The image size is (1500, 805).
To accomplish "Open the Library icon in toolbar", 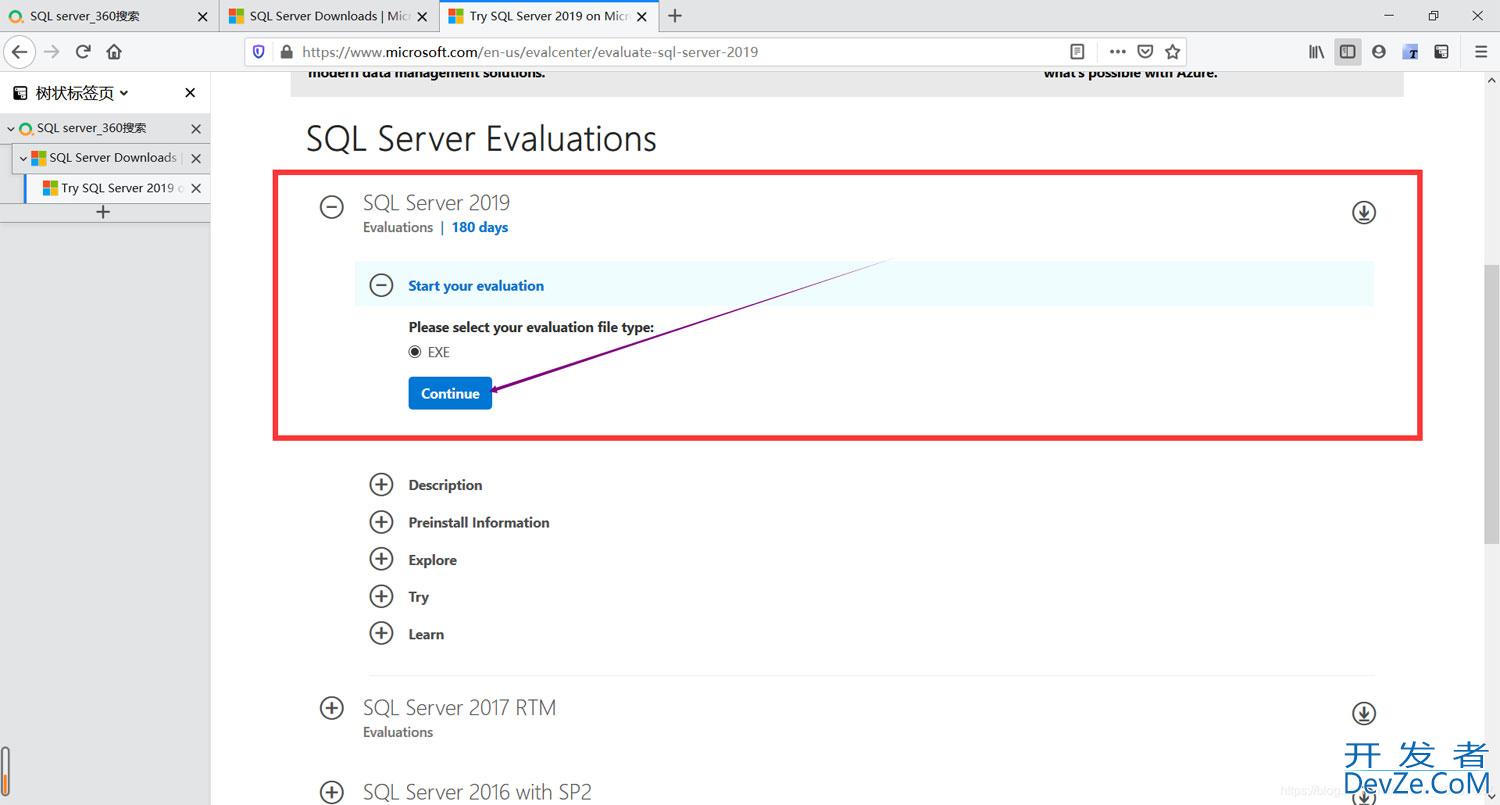I will point(1317,52).
